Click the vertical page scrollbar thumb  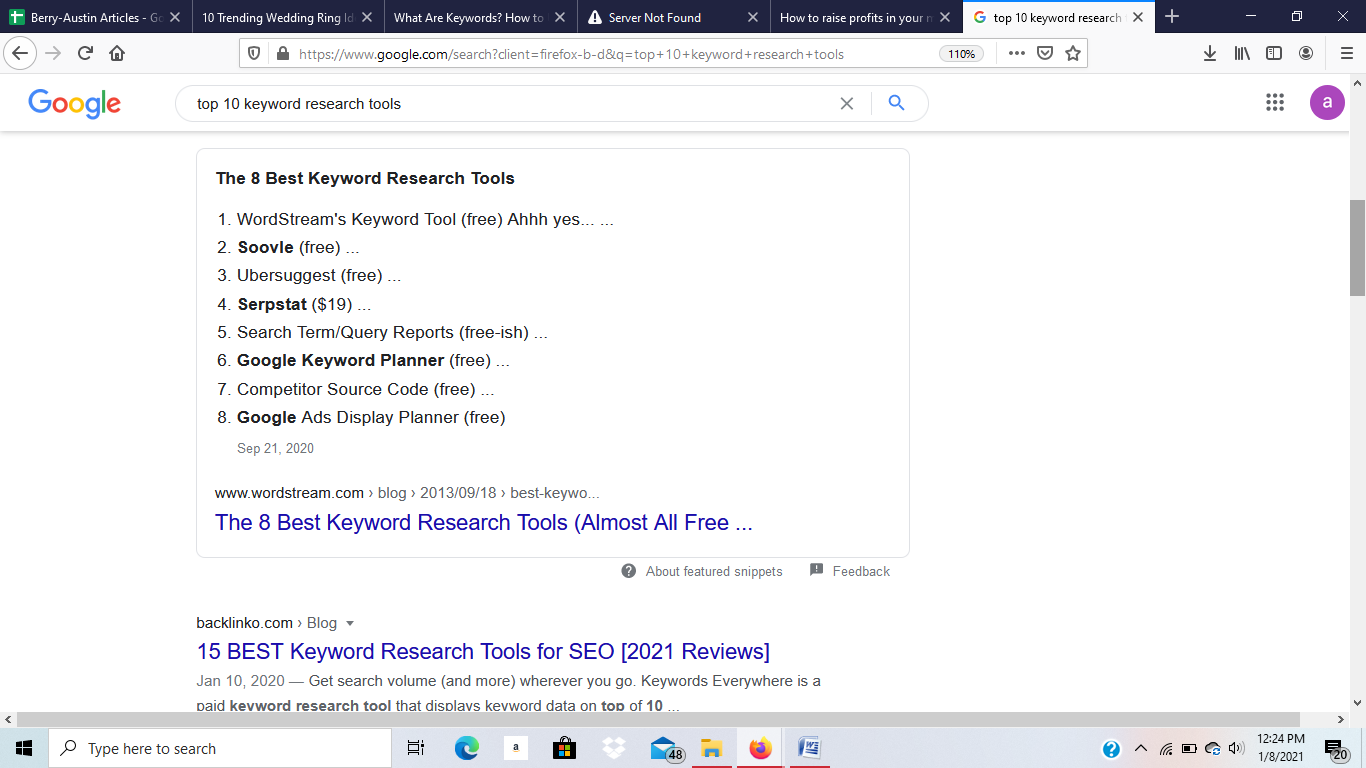click(x=1357, y=247)
